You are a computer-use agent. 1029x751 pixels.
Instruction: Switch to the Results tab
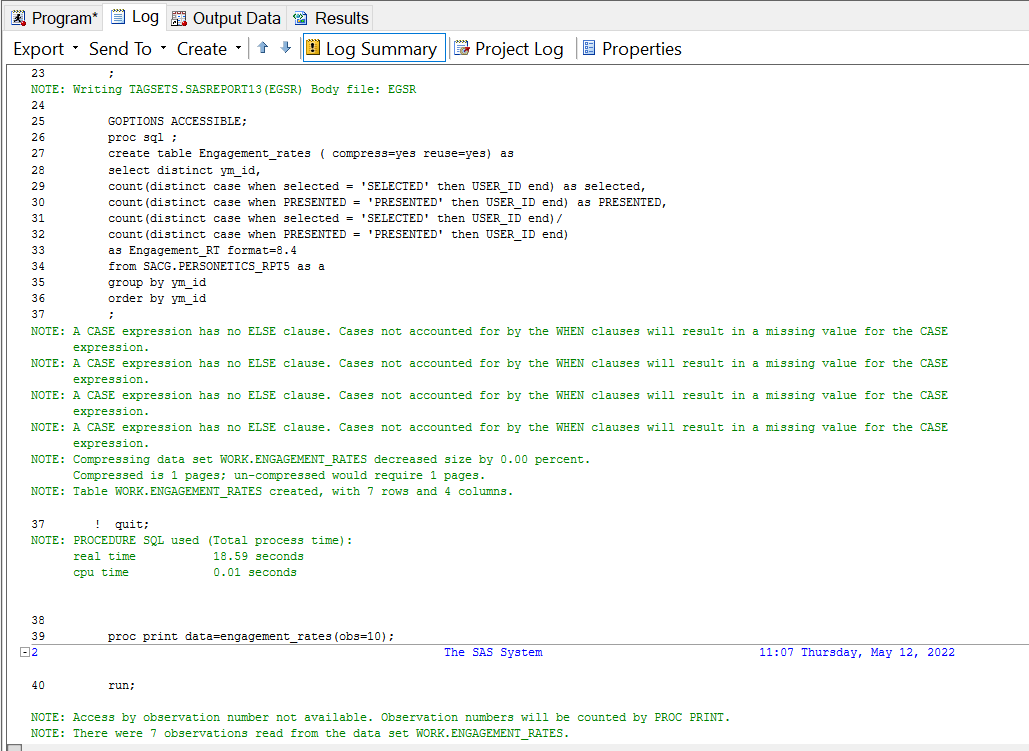[x=330, y=17]
